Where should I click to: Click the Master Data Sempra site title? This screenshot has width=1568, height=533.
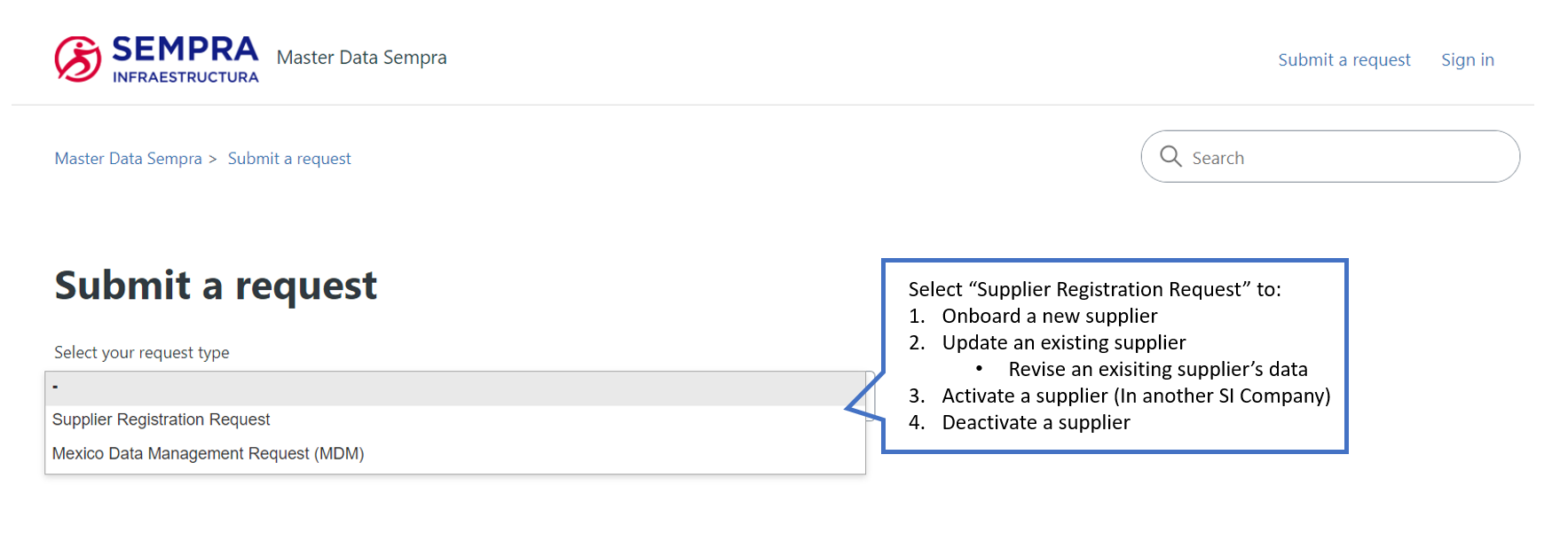361,58
